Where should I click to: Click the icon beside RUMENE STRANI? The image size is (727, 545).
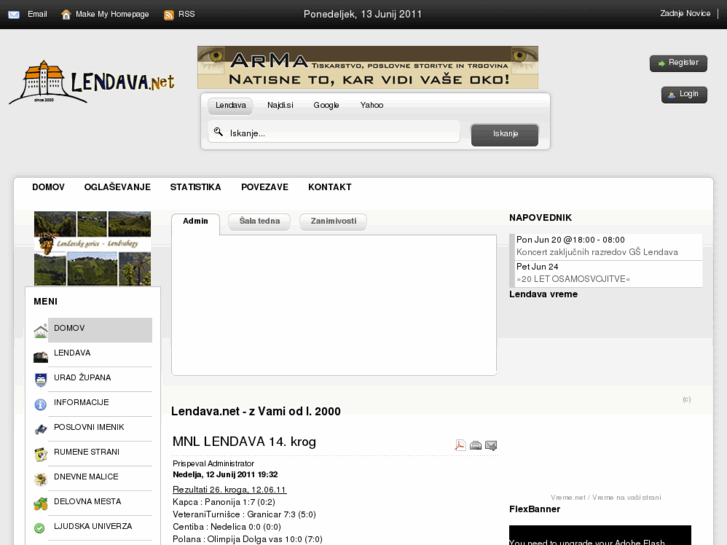click(41, 455)
